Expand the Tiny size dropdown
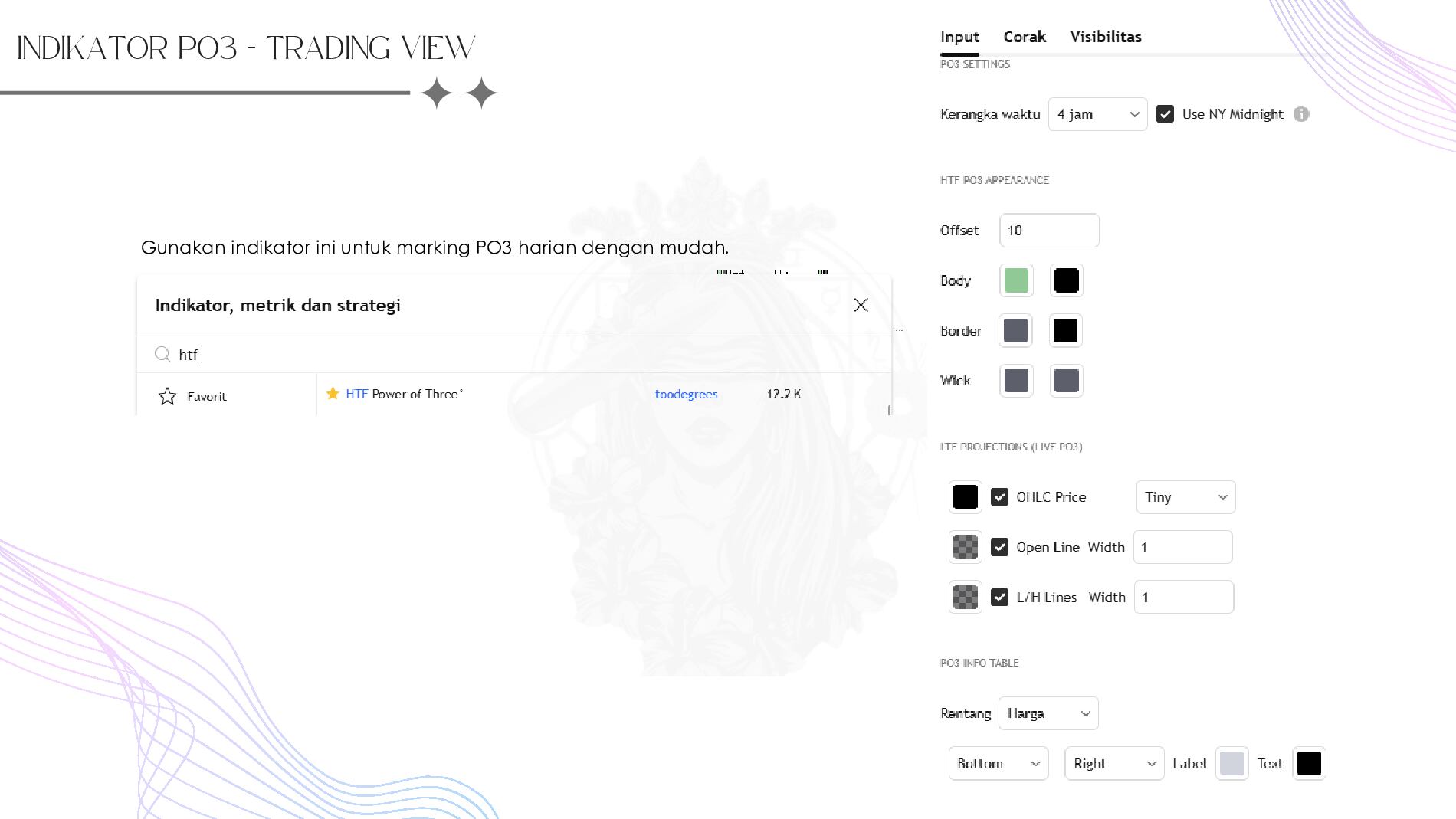Viewport: 1456px width, 819px height. 1185,497
